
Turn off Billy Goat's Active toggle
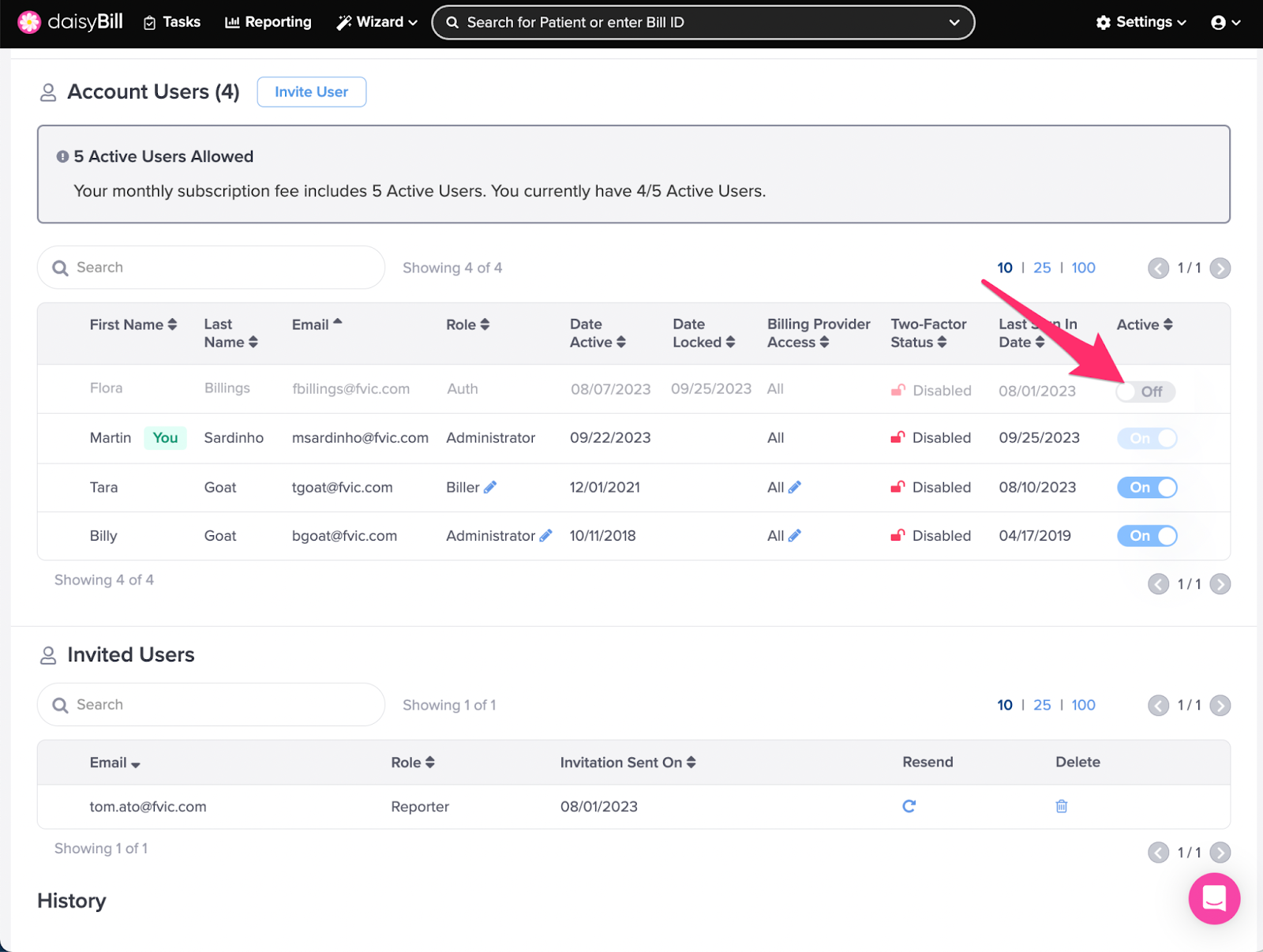(1147, 536)
